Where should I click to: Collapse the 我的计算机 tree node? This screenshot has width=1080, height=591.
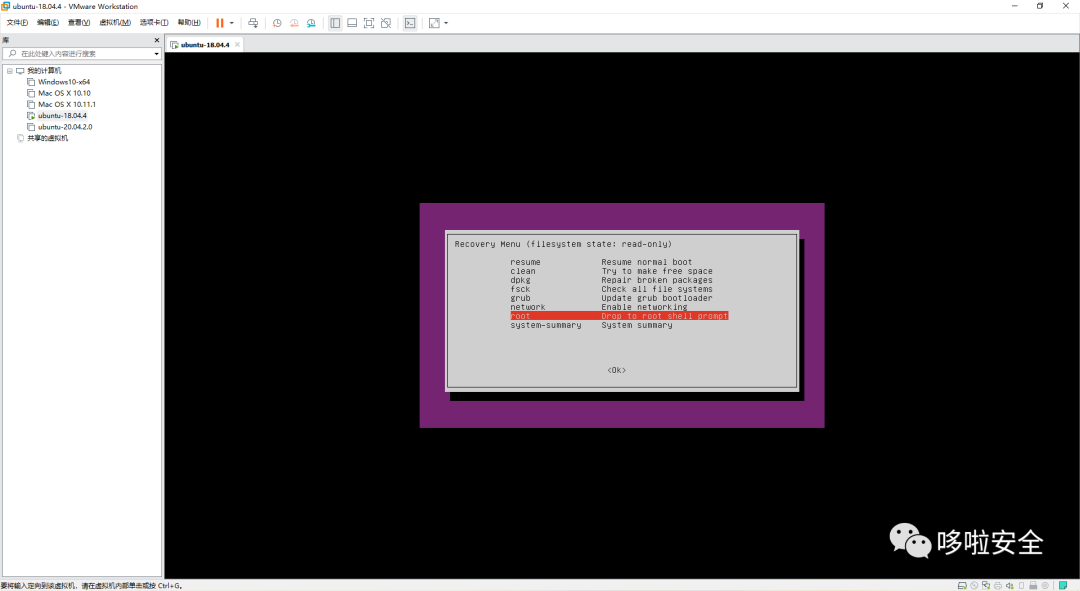tap(10, 71)
